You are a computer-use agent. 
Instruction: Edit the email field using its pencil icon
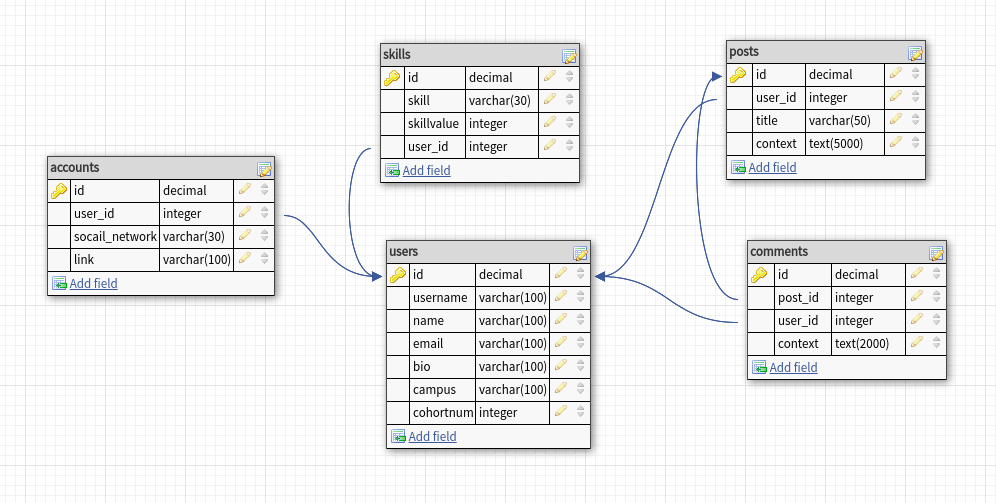coord(561,343)
